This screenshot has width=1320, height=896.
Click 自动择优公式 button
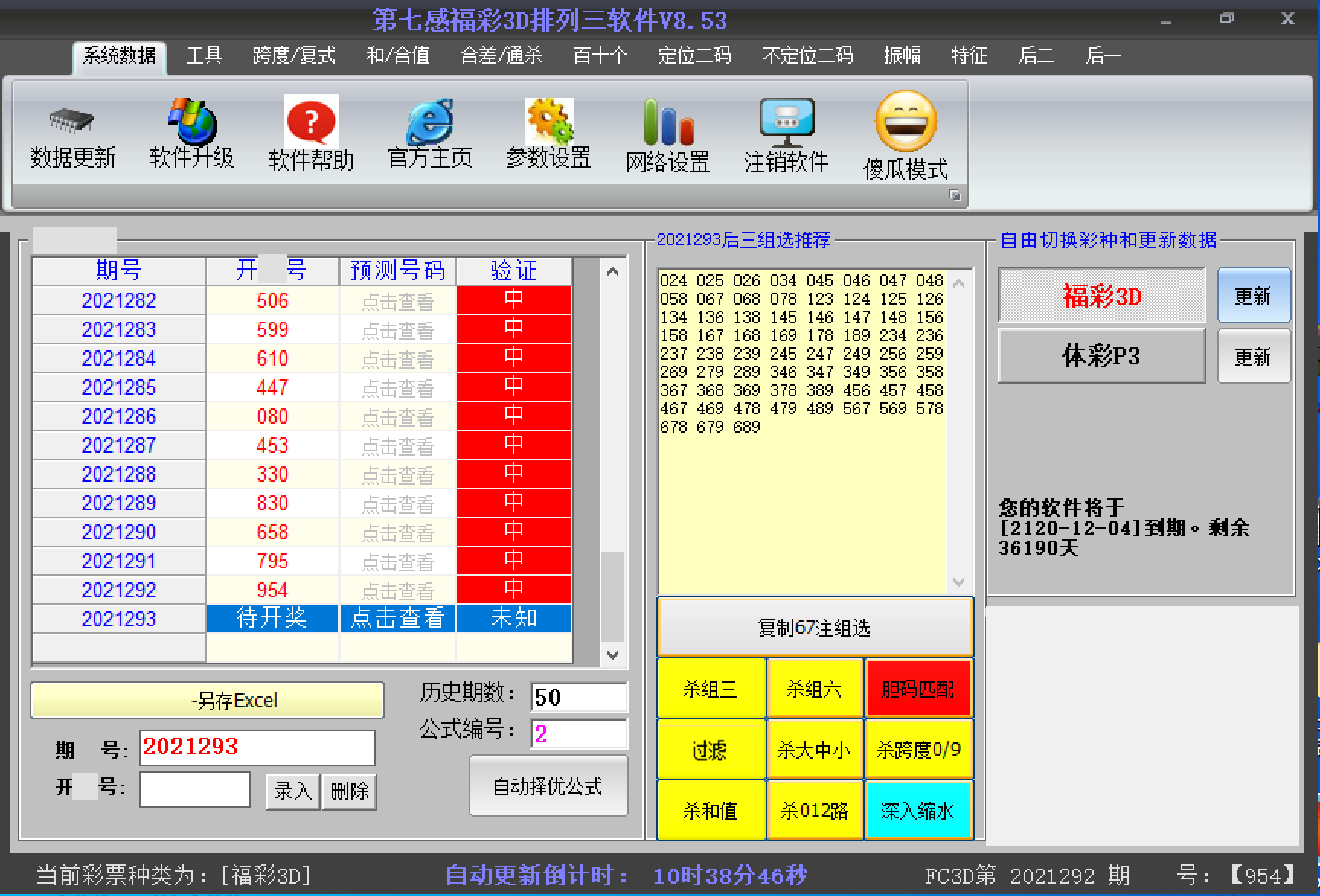coord(548,786)
